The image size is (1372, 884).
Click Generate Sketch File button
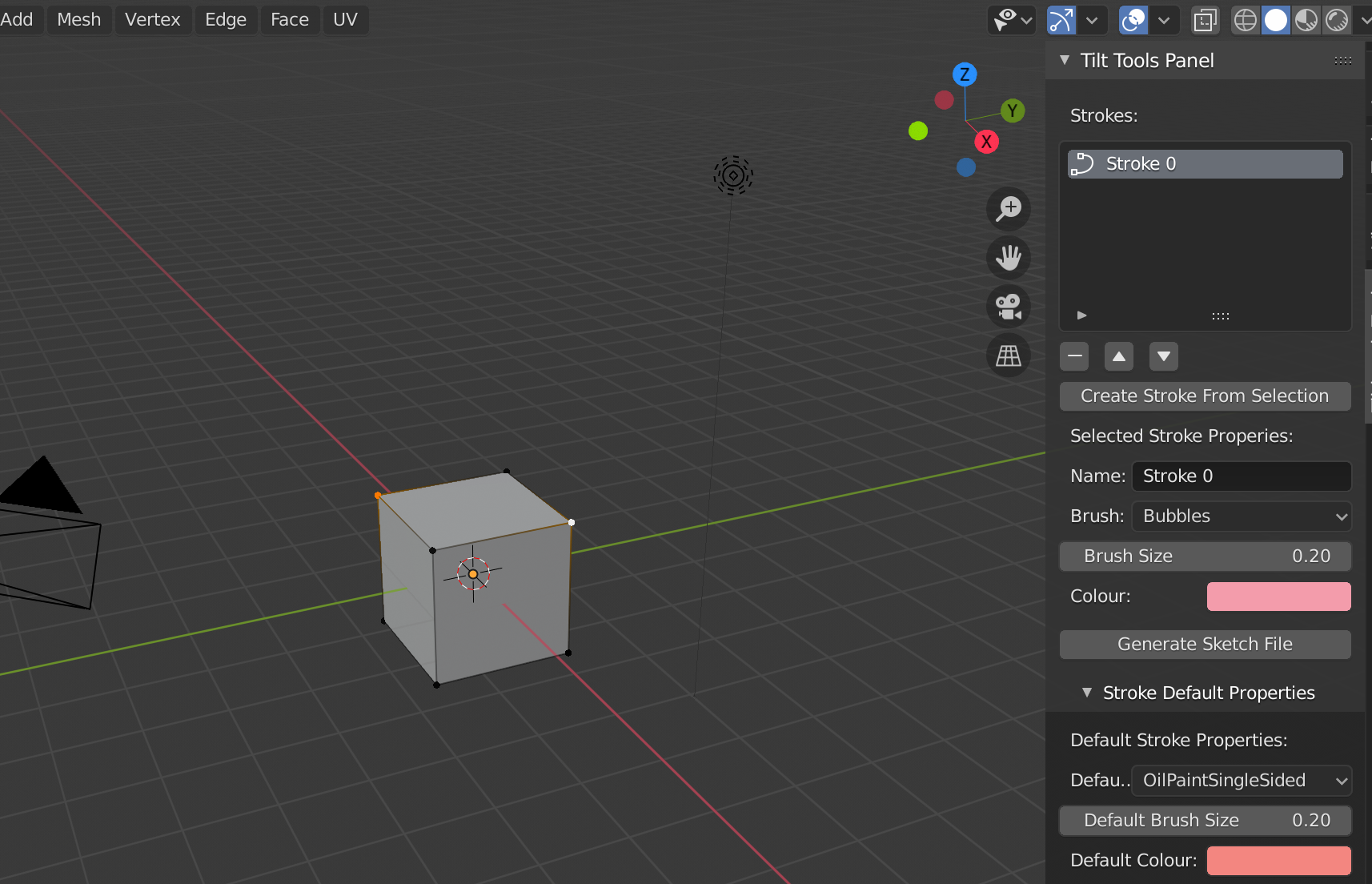click(1205, 645)
